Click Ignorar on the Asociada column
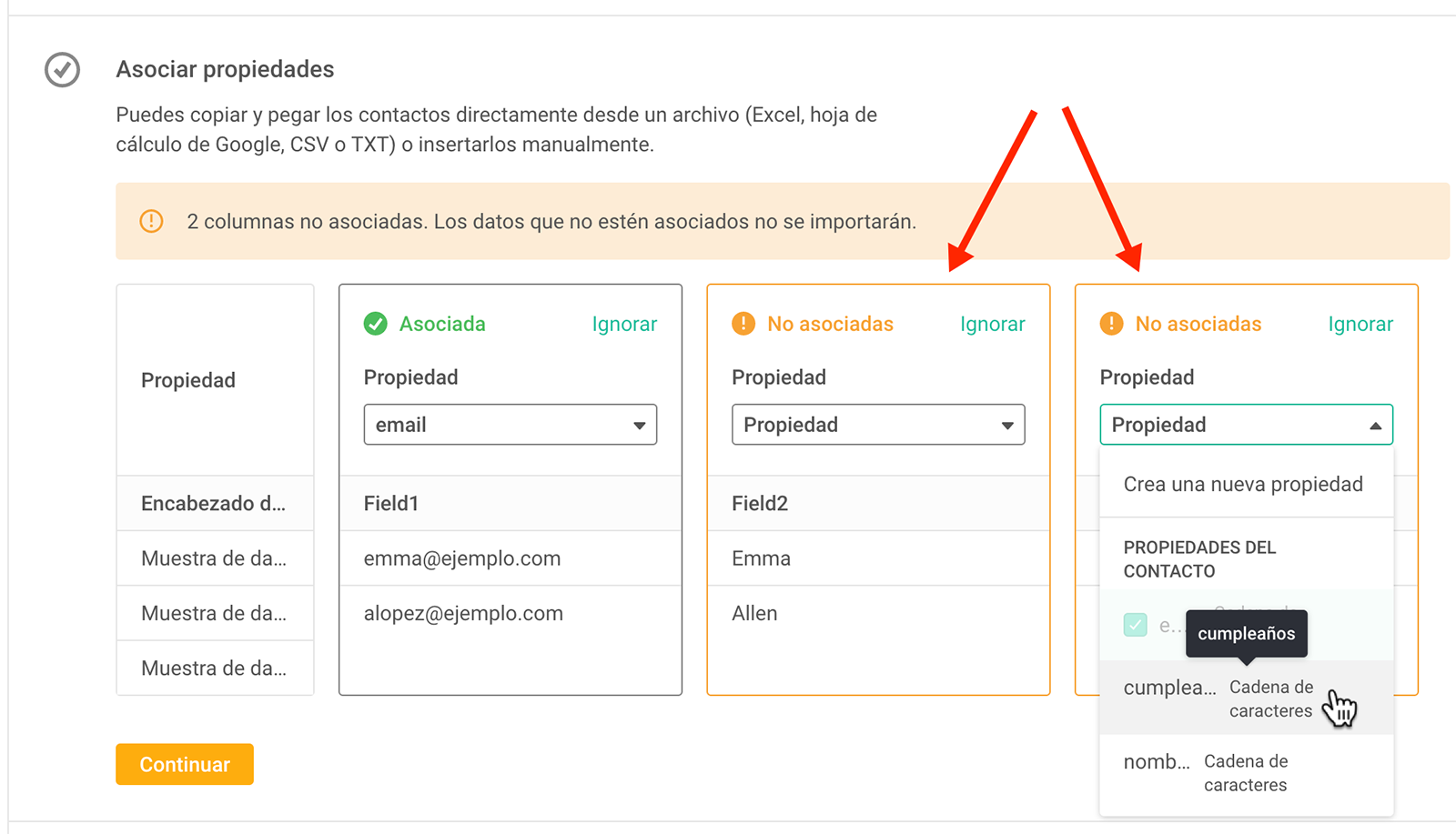This screenshot has height=834, width=1456. click(x=624, y=324)
